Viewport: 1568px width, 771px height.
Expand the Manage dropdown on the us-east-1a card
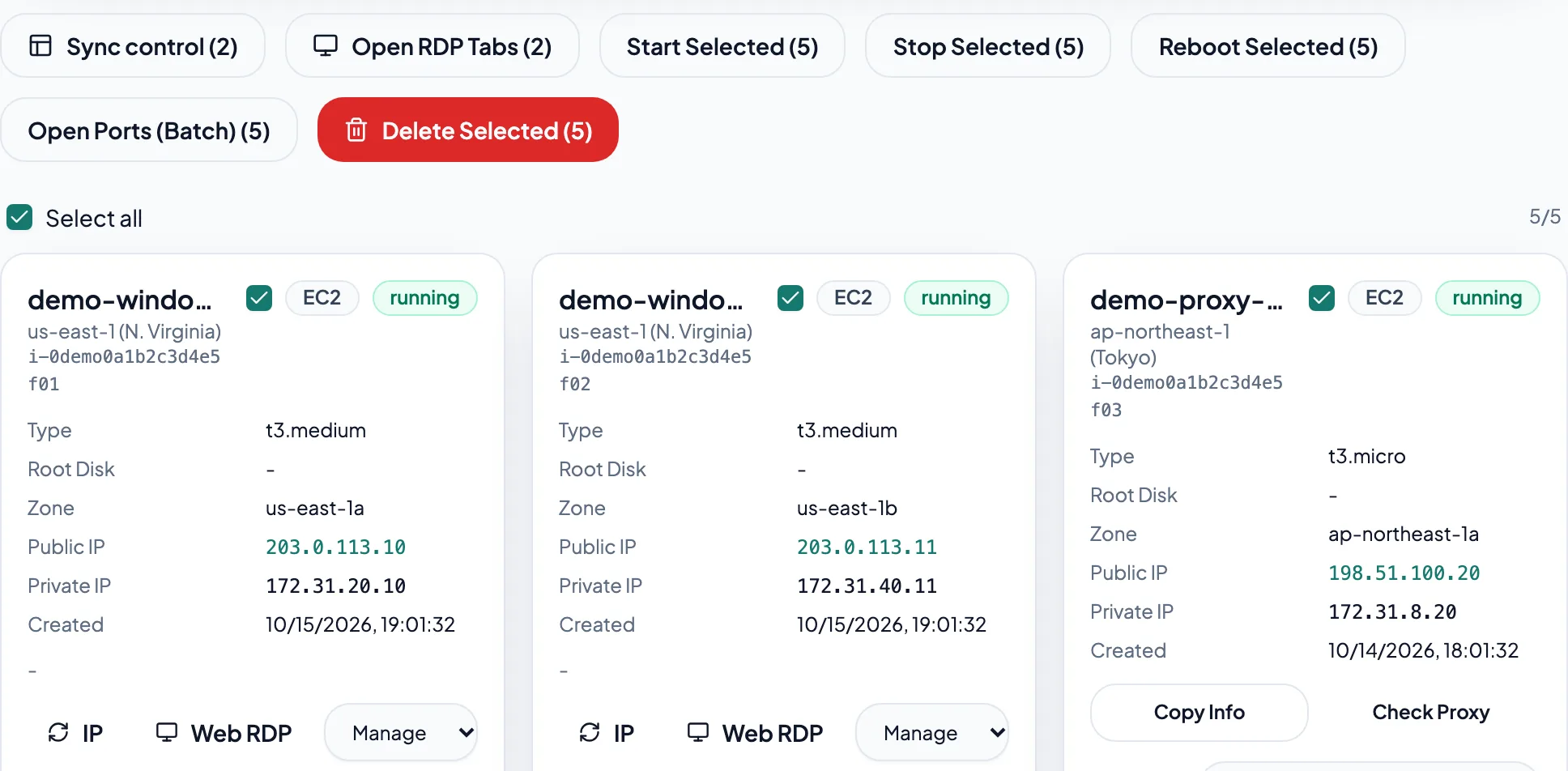coord(401,732)
